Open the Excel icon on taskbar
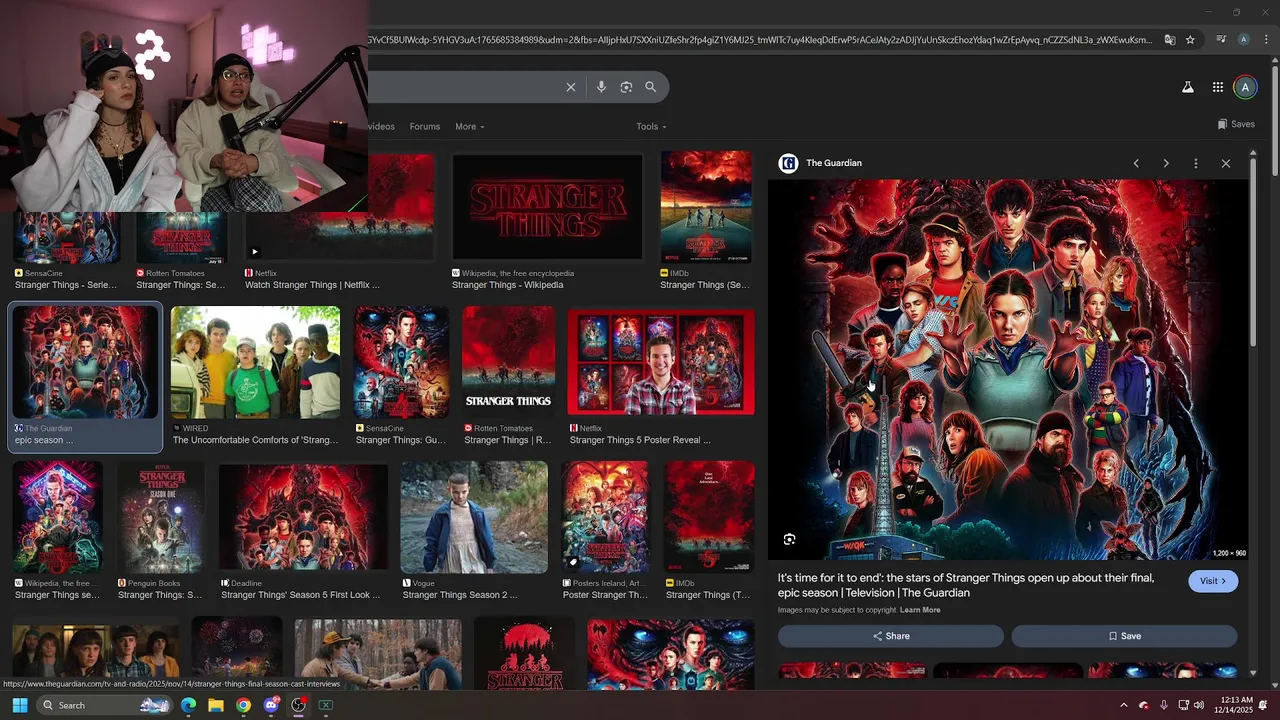Viewport: 1280px width, 720px height. [325, 705]
